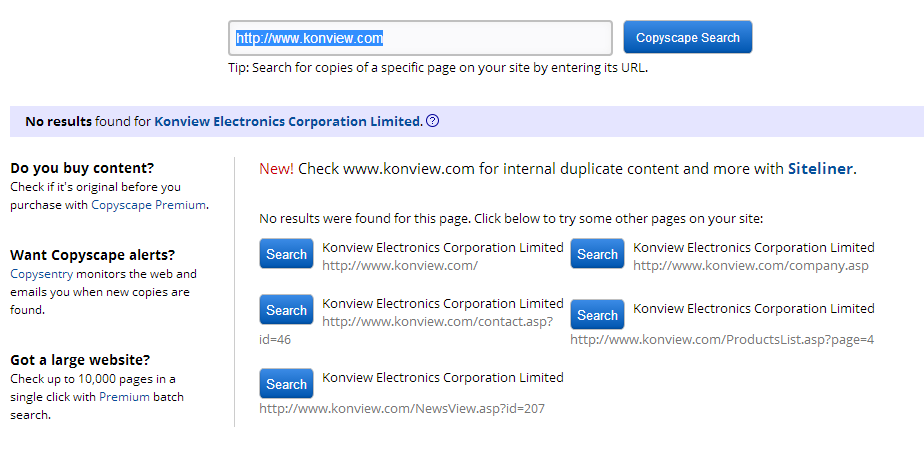This screenshot has height=455, width=924.
Task: Click the http://www.konview.com/ URL text
Action: pyautogui.click(x=400, y=266)
